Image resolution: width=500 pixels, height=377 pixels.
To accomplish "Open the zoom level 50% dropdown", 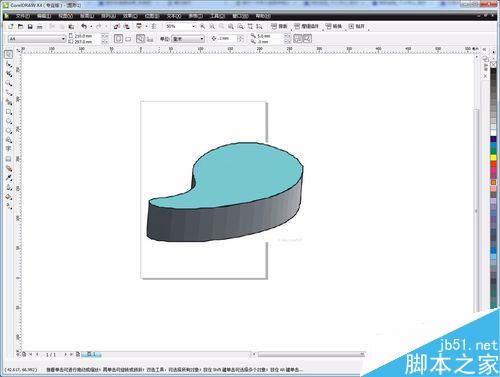I will coord(193,26).
